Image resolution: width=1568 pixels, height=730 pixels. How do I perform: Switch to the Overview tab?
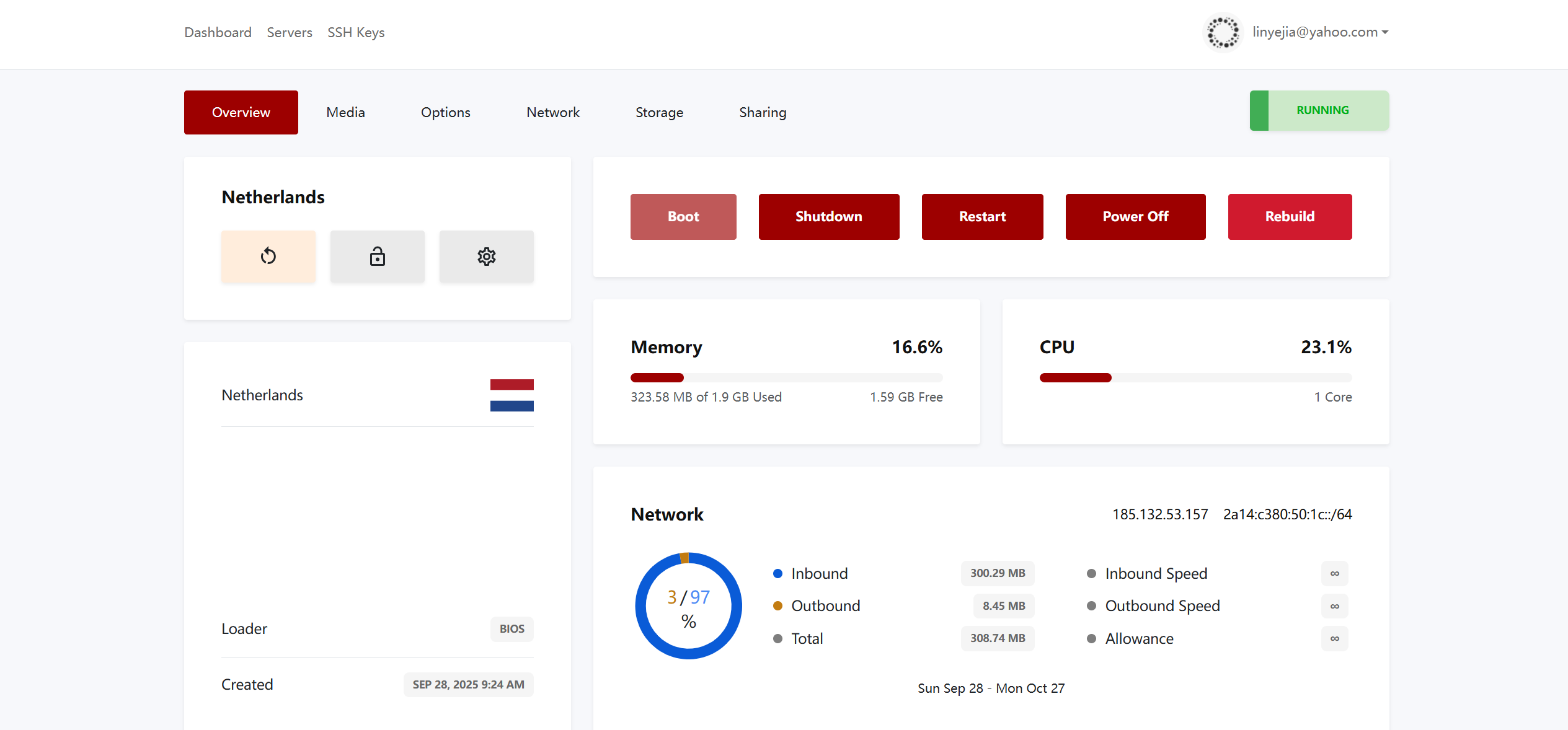click(x=241, y=112)
